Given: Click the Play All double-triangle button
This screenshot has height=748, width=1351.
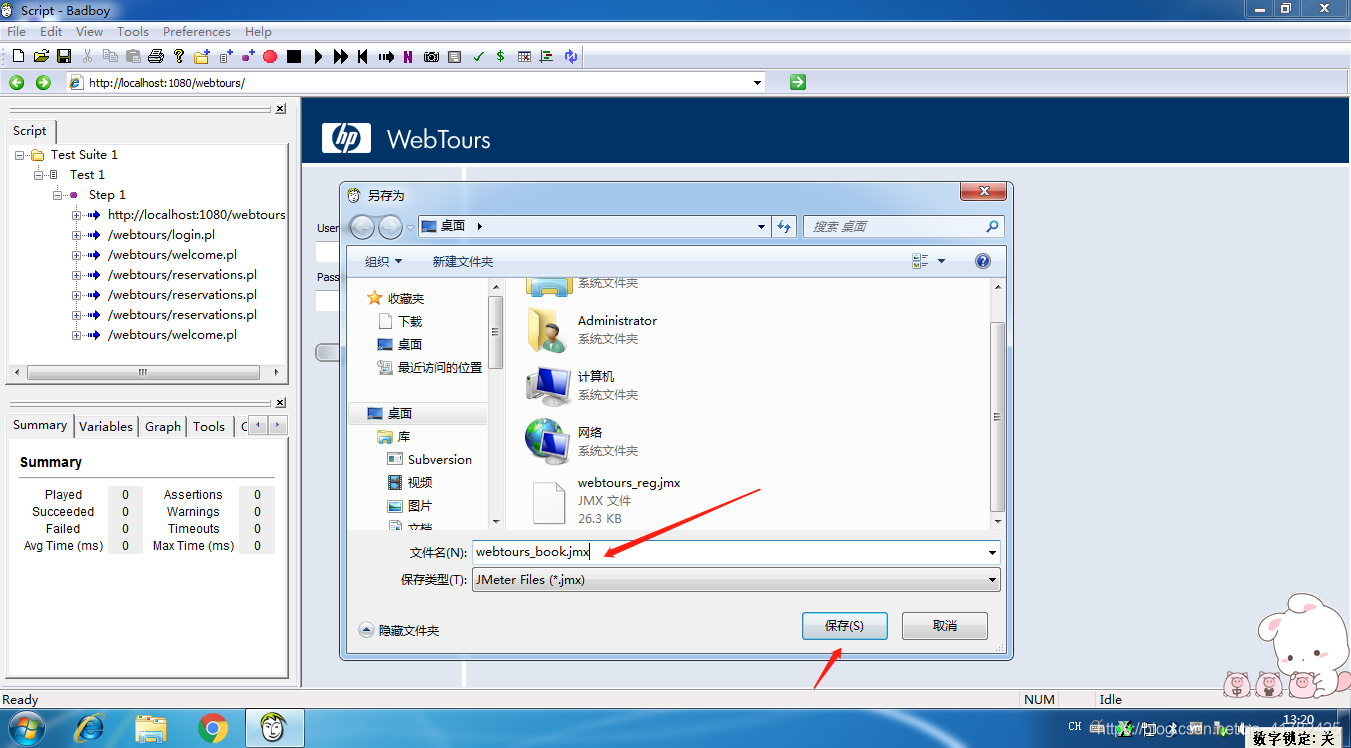Looking at the screenshot, I should 341,57.
